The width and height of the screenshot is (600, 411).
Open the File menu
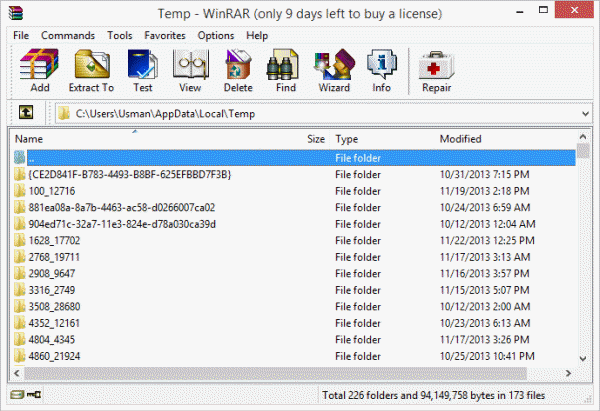click(21, 36)
